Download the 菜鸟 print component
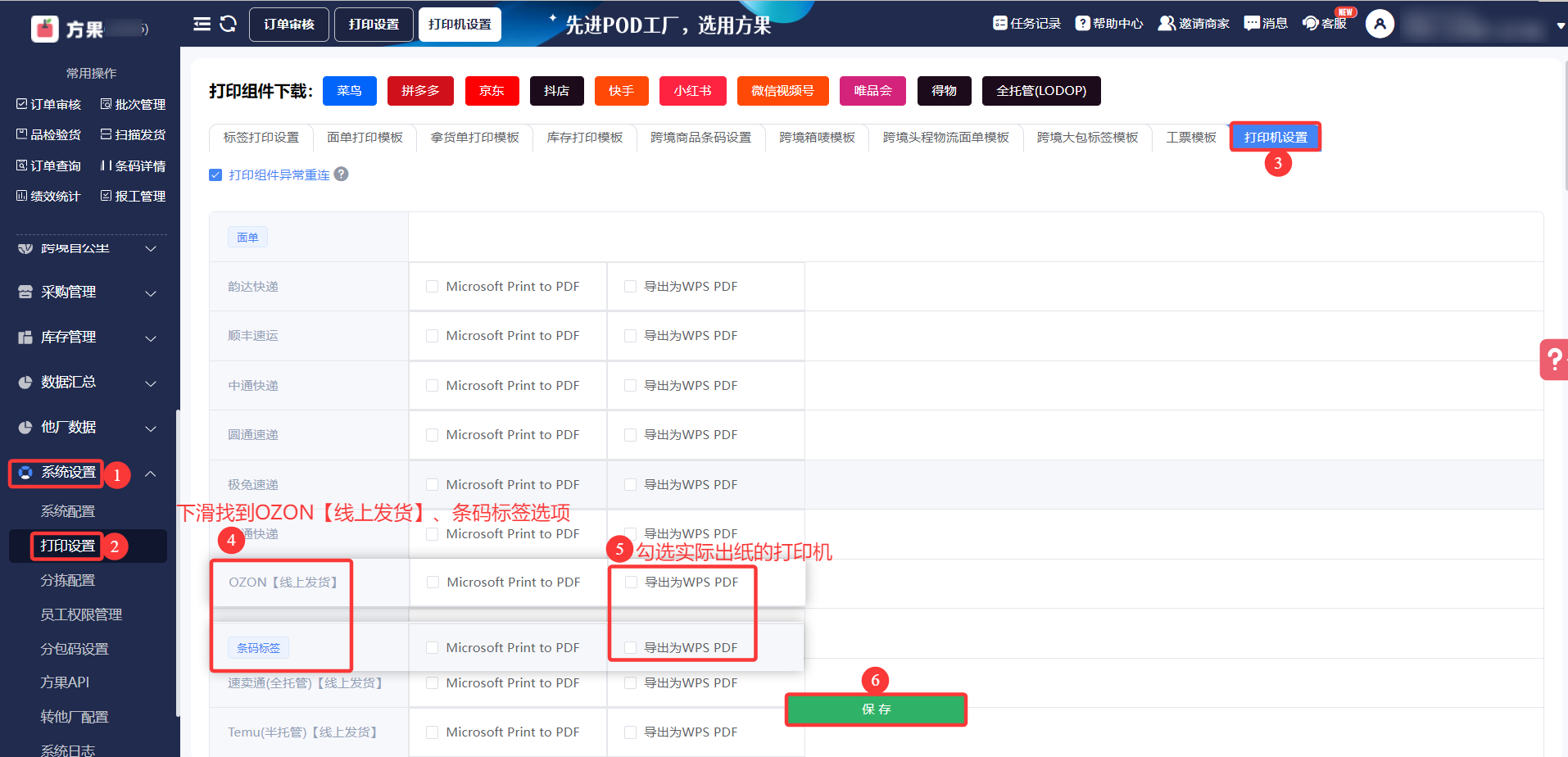 click(x=350, y=91)
